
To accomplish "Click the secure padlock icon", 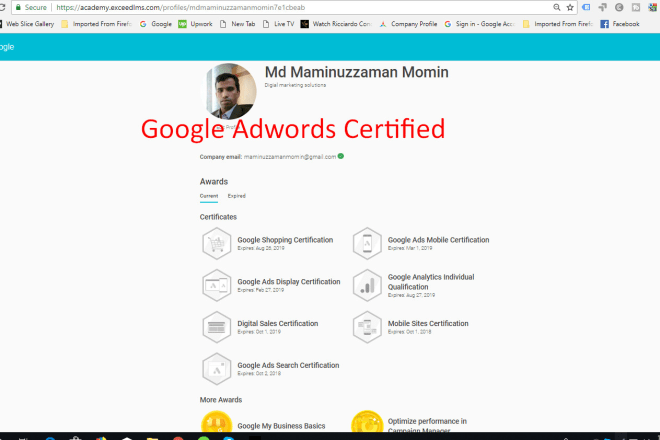I will (18, 7).
